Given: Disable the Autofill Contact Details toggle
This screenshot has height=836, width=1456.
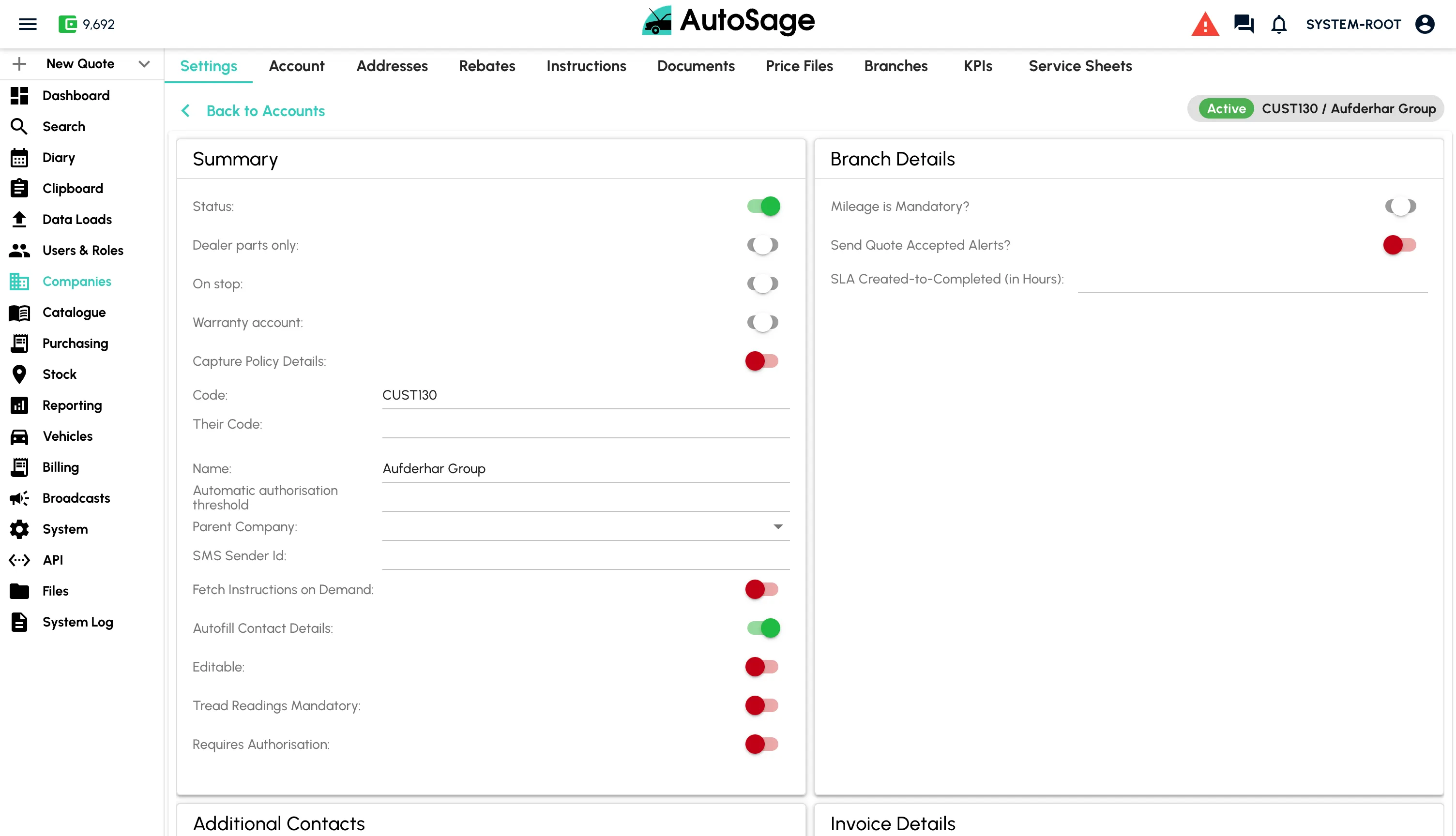Looking at the screenshot, I should tap(763, 628).
